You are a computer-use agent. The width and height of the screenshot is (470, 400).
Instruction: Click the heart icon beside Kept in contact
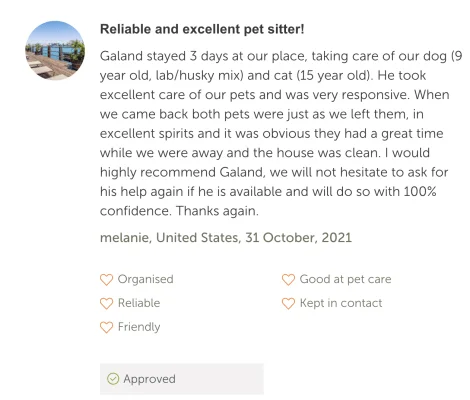pyautogui.click(x=288, y=303)
